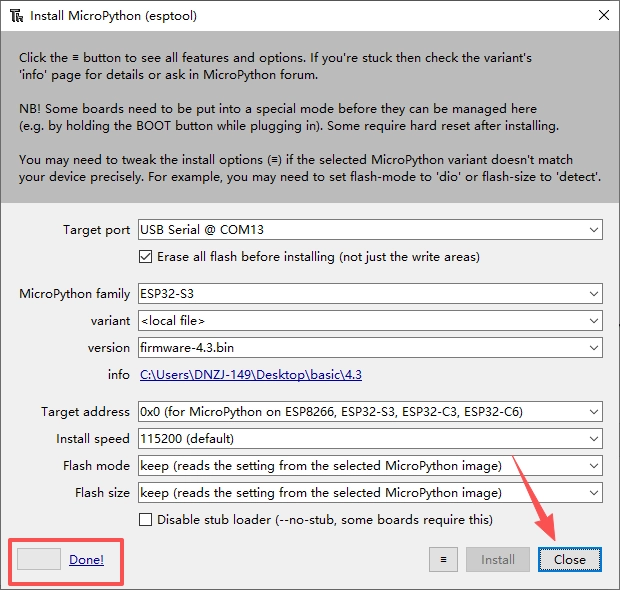Open the version dropdown showing firmware-4.3.bin
The height and width of the screenshot is (590, 620).
(x=370, y=348)
